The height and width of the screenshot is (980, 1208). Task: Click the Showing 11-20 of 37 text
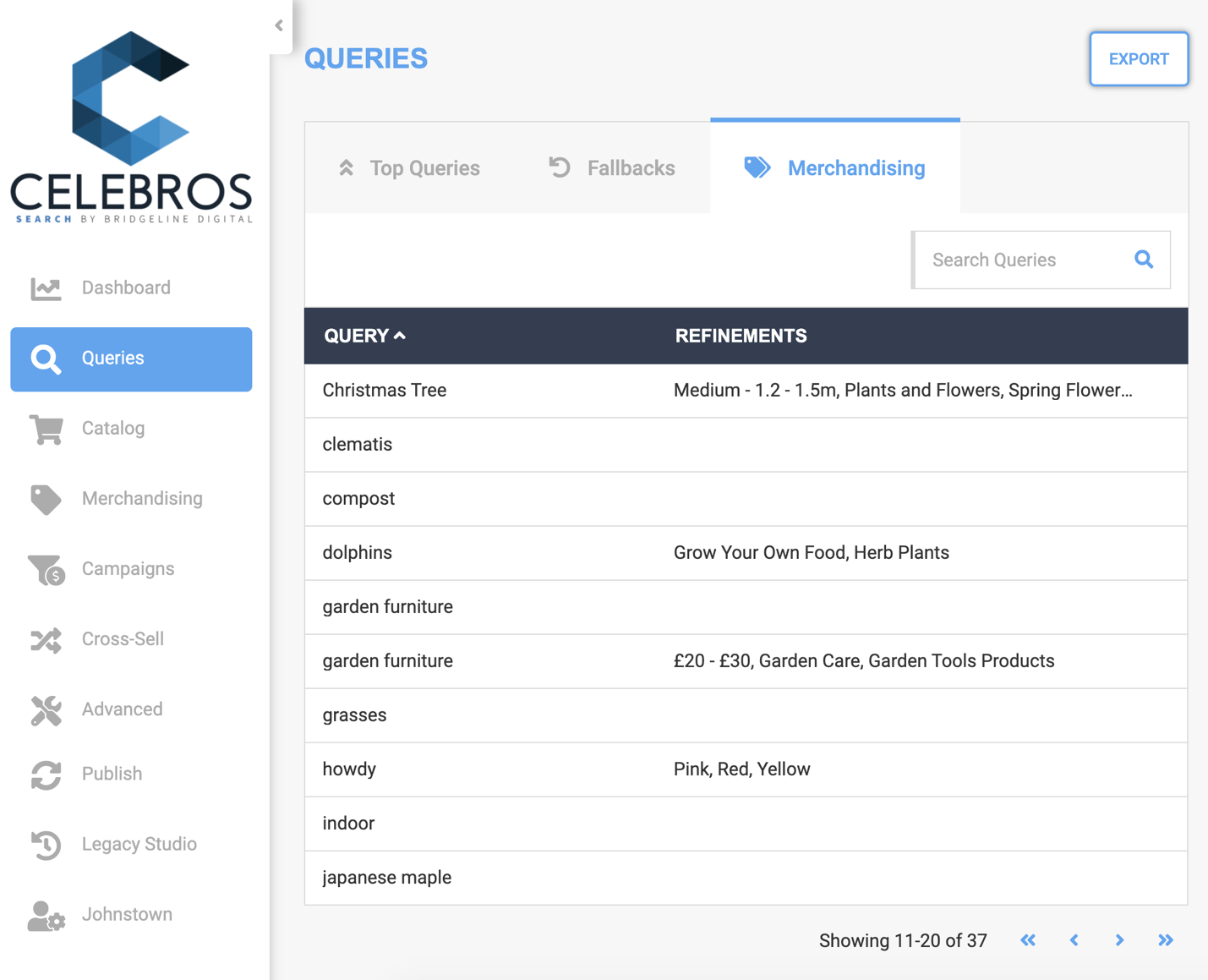click(903, 941)
